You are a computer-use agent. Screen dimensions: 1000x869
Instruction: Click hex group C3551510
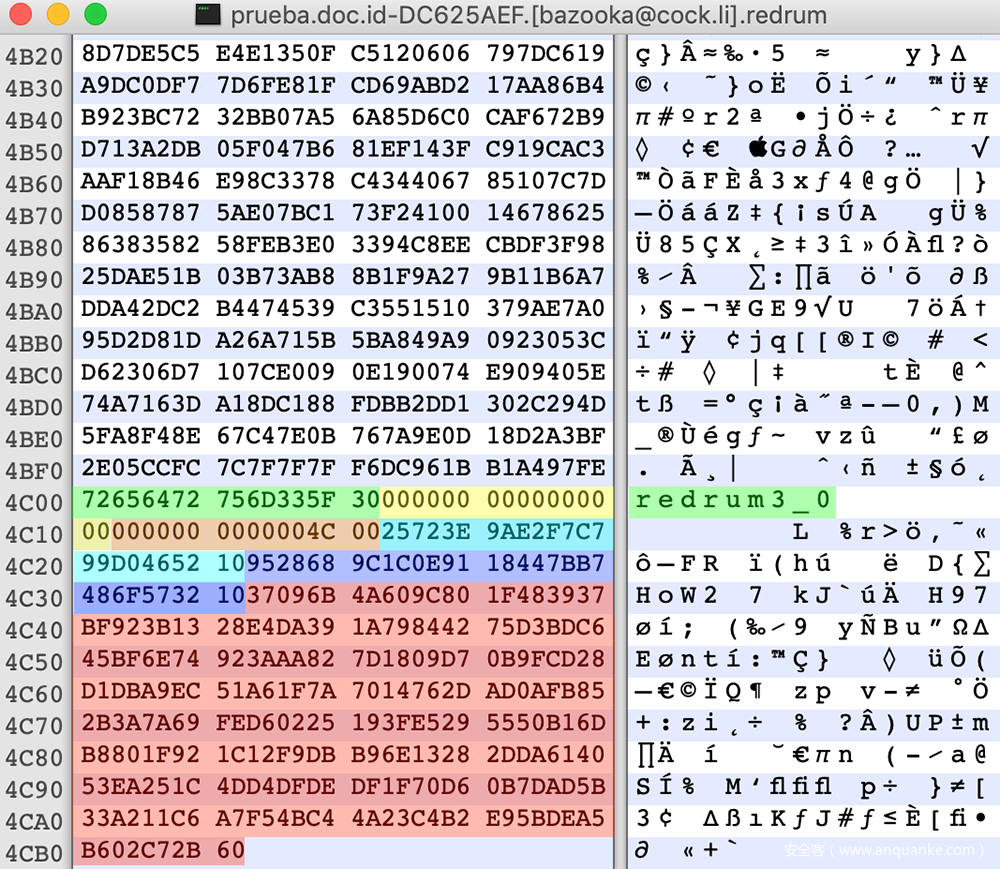[x=410, y=309]
